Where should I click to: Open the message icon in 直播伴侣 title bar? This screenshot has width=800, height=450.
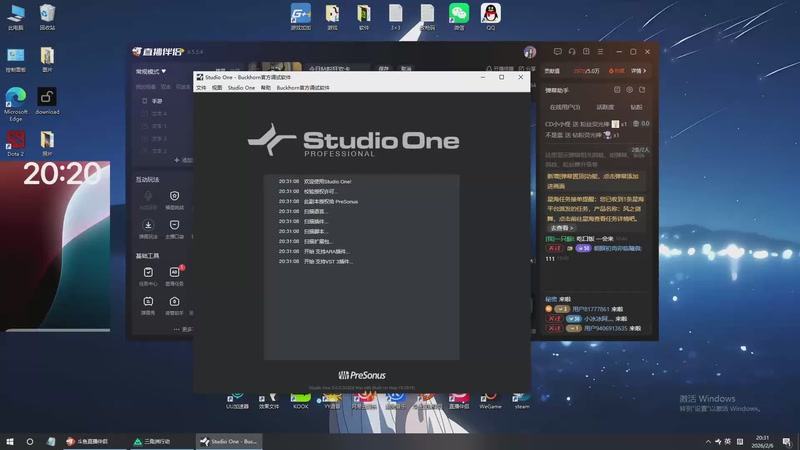tap(558, 52)
